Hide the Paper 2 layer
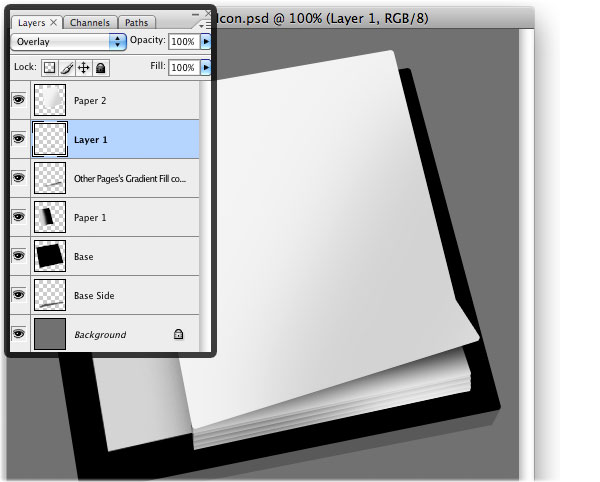The image size is (600, 482). 19,100
